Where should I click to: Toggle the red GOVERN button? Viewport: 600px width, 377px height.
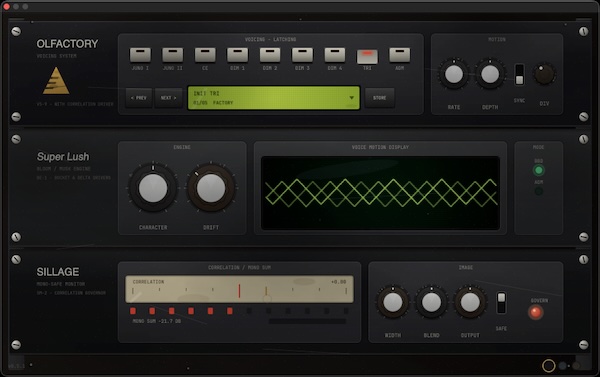point(536,312)
